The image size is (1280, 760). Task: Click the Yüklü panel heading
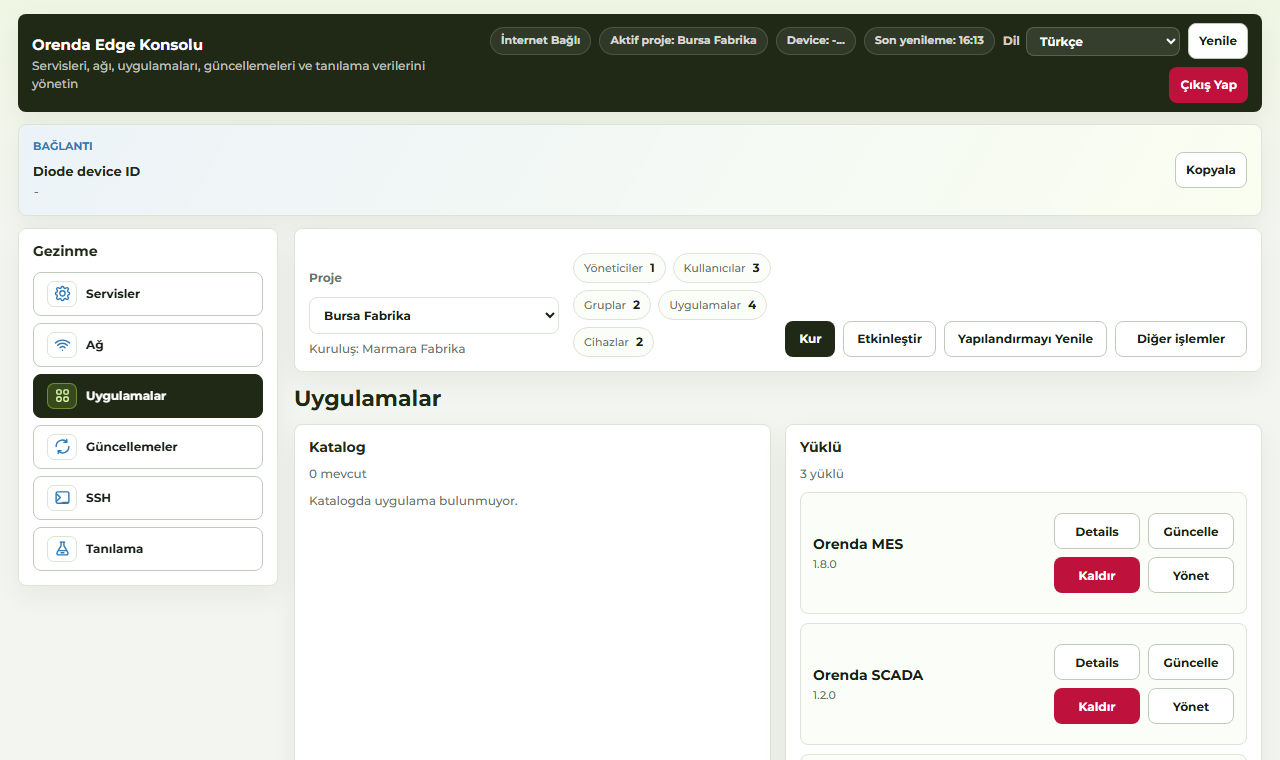pos(821,448)
